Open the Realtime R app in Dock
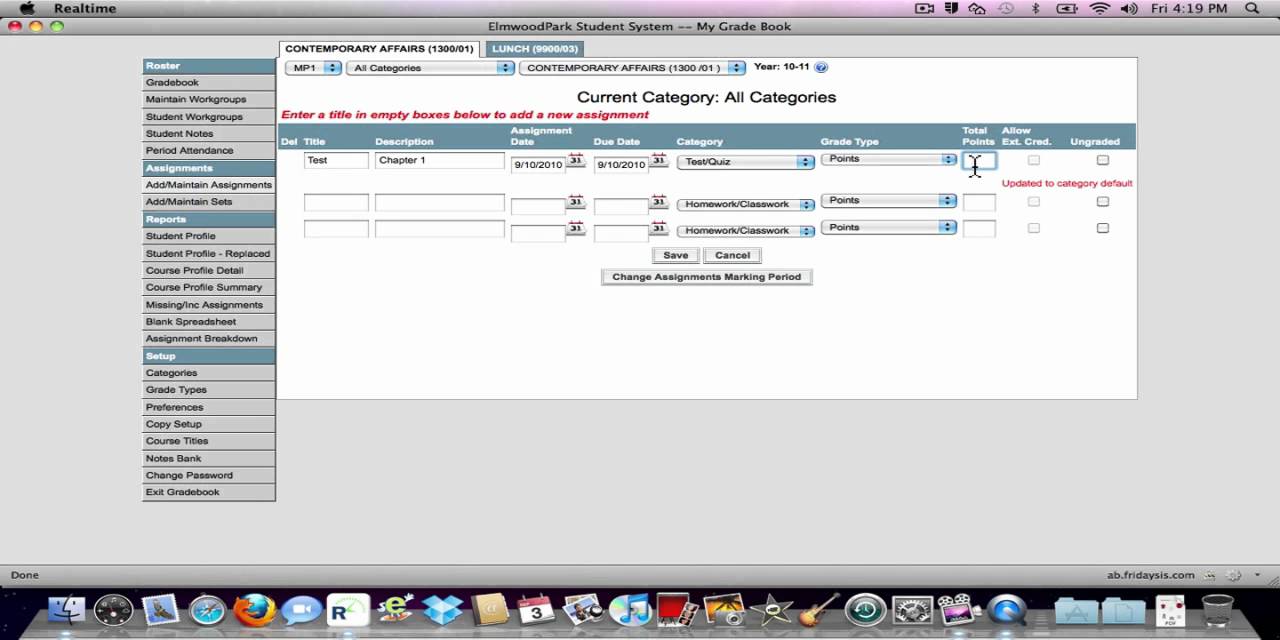Image resolution: width=1280 pixels, height=640 pixels. tap(347, 609)
